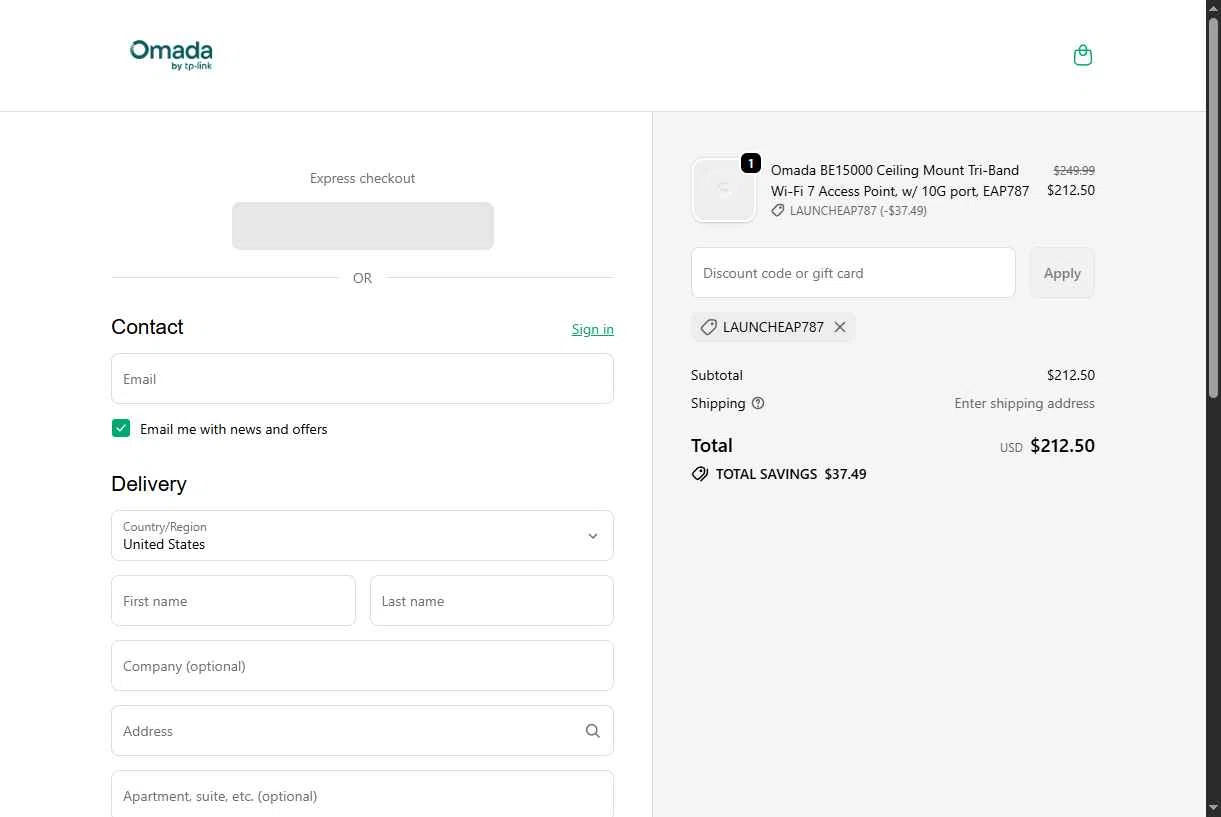Click the struck-through $249.99 price
This screenshot has width=1221, height=817.
[1074, 171]
